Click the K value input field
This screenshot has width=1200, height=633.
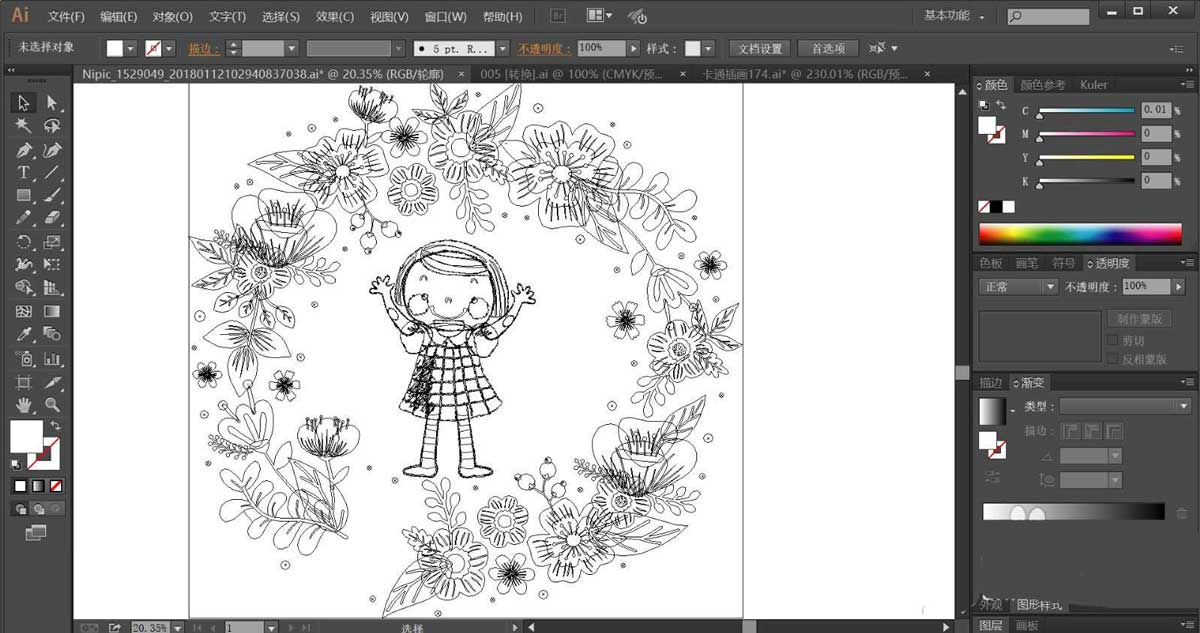[x=1155, y=180]
